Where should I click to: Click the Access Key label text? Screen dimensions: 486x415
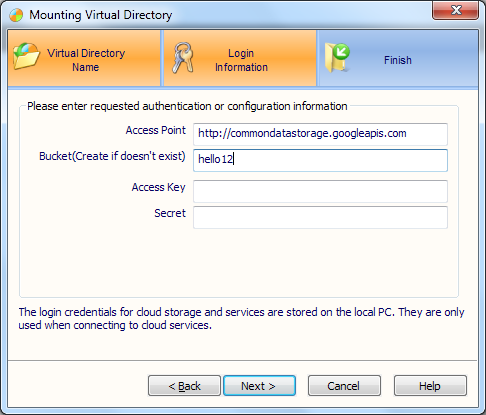pyautogui.click(x=158, y=187)
